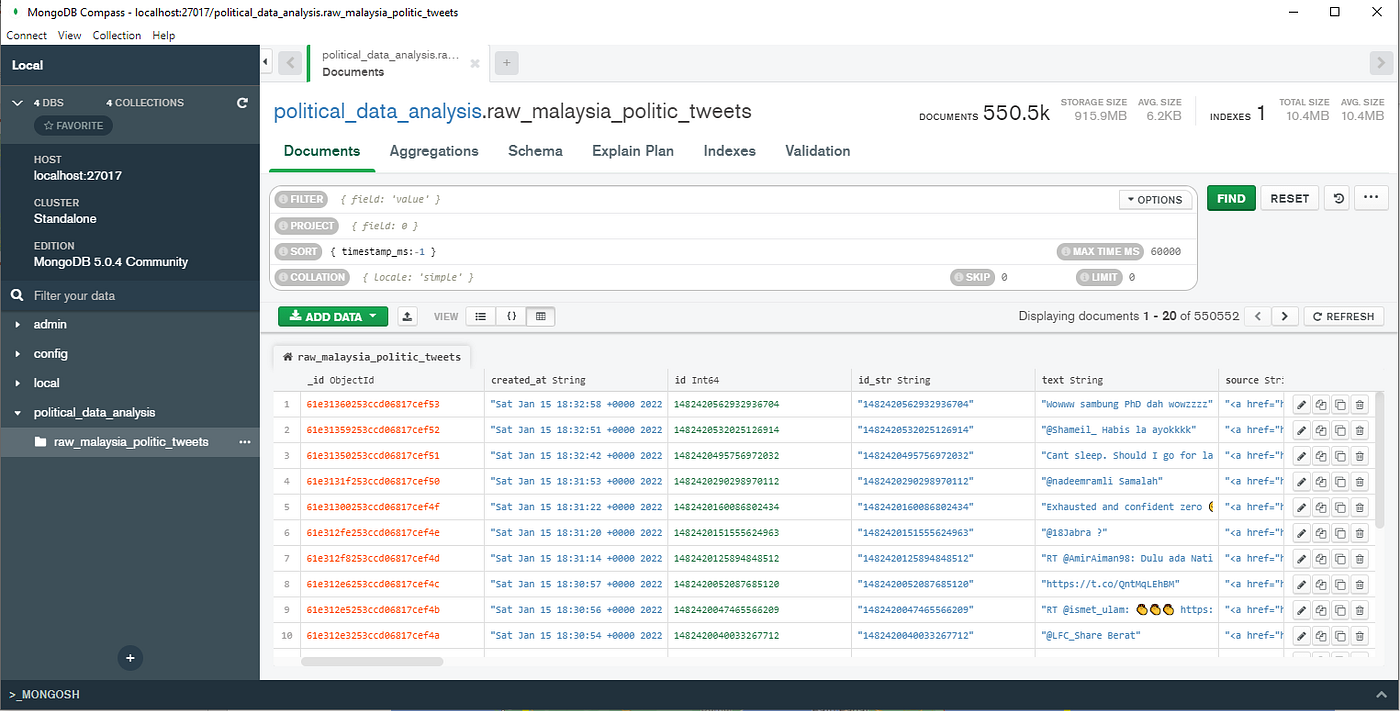Close the political_data_analysis Documents tab
The width and height of the screenshot is (1400, 711).
[475, 63]
